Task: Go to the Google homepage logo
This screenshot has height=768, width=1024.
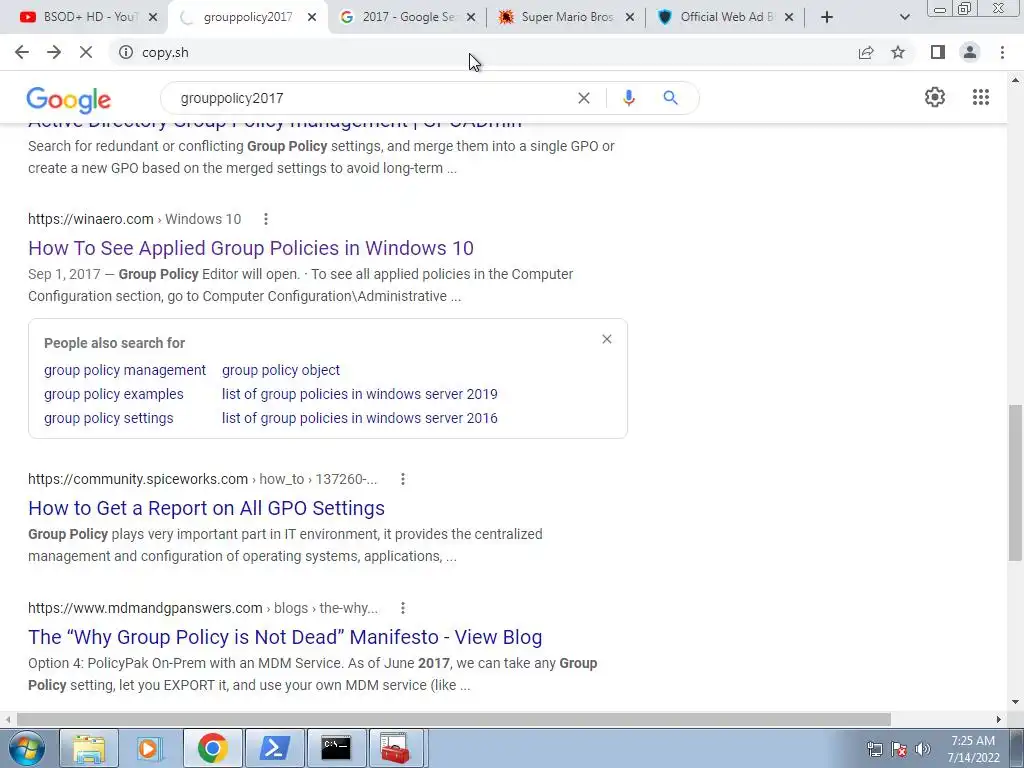Action: (69, 100)
